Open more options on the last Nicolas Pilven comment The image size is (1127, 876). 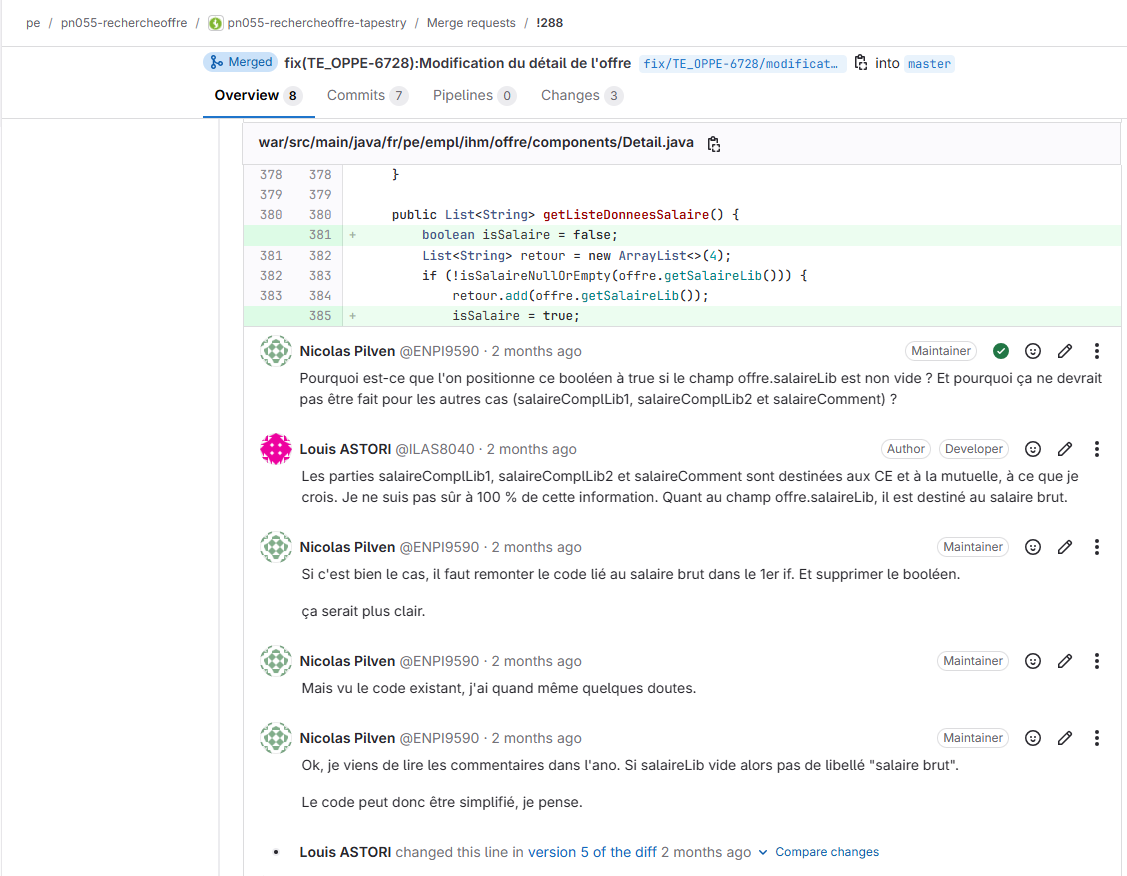[x=1097, y=737]
